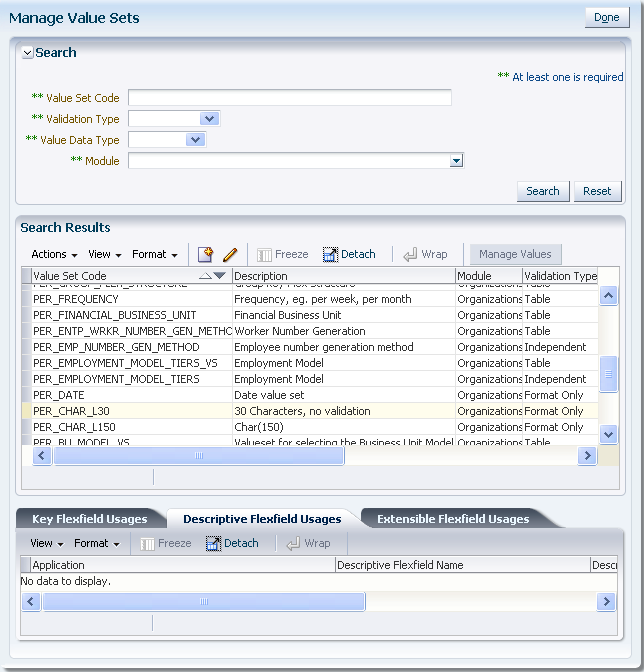Open the Validation Type dropdown
The height and width of the screenshot is (672, 644).
(210, 119)
